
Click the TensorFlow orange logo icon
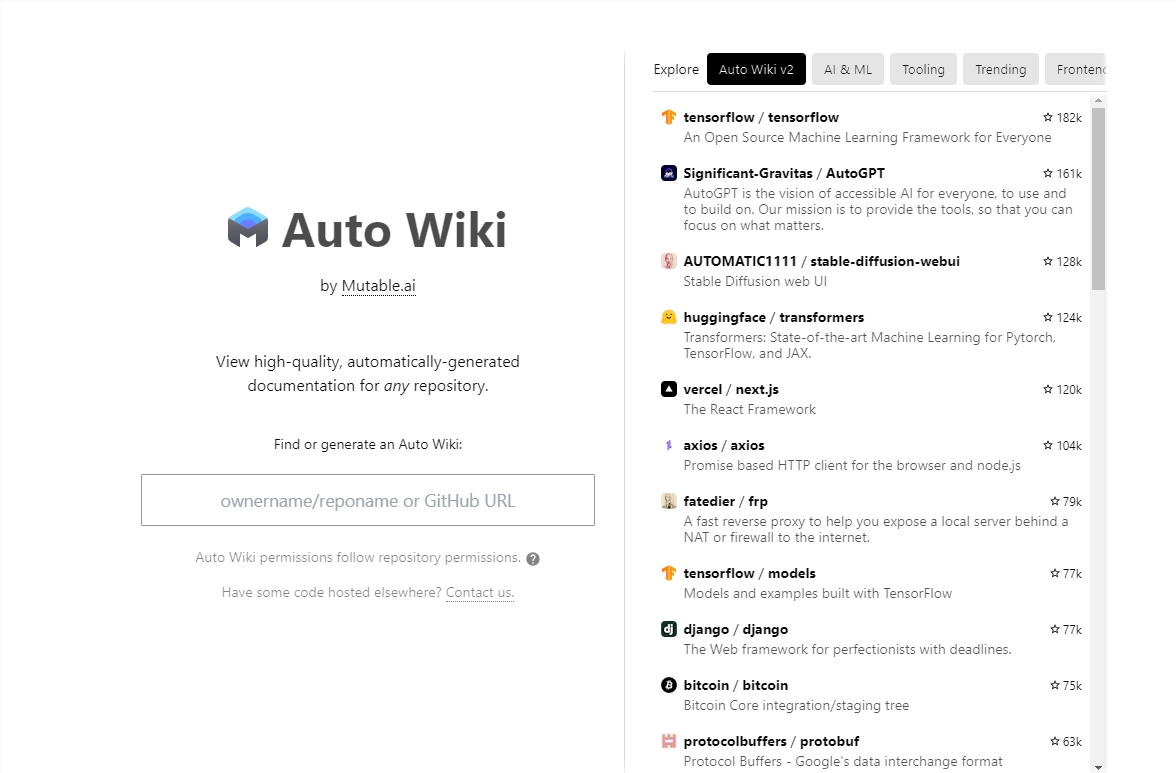tap(668, 117)
